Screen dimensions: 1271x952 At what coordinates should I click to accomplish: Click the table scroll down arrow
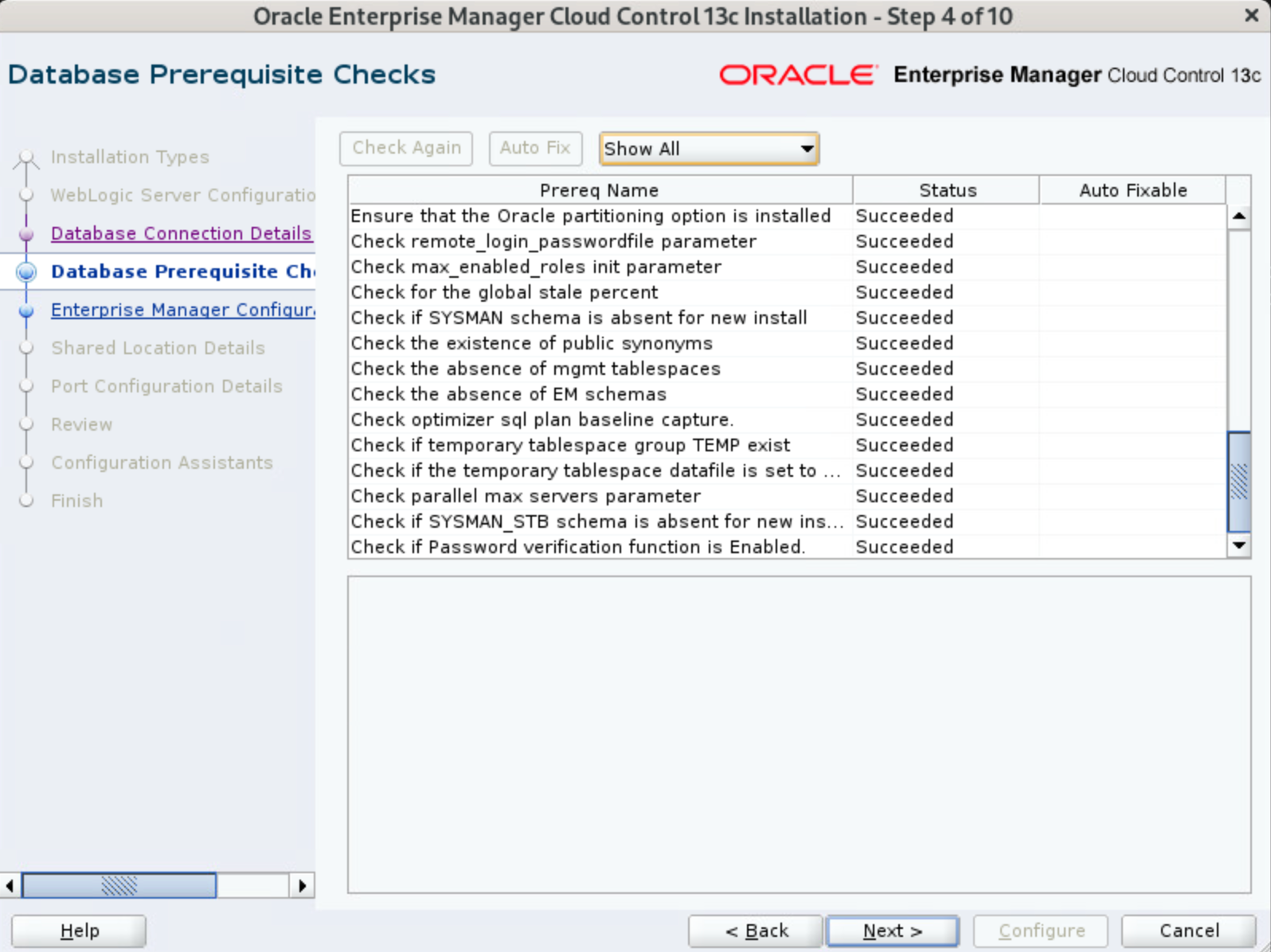click(x=1239, y=545)
